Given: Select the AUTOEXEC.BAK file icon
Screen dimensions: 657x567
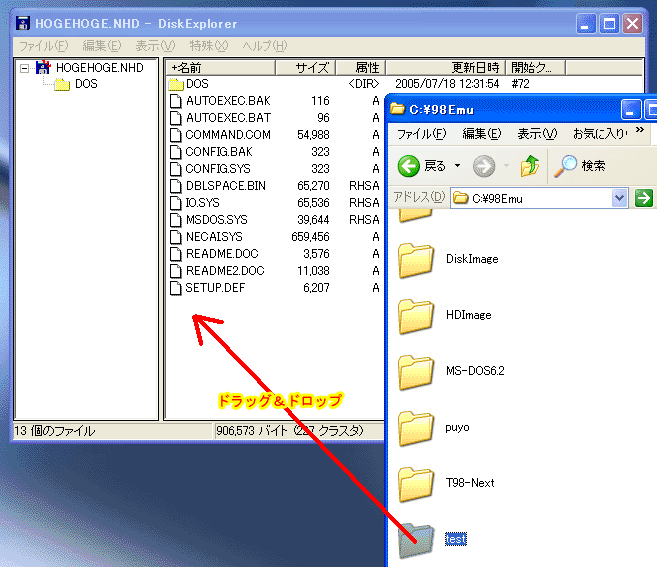Looking at the screenshot, I should point(176,101).
